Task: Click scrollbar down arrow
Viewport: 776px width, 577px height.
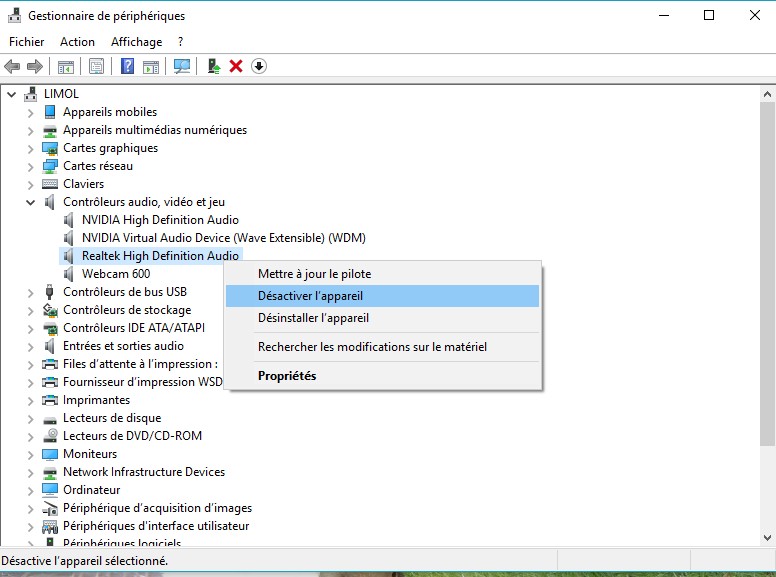Action: (767, 538)
